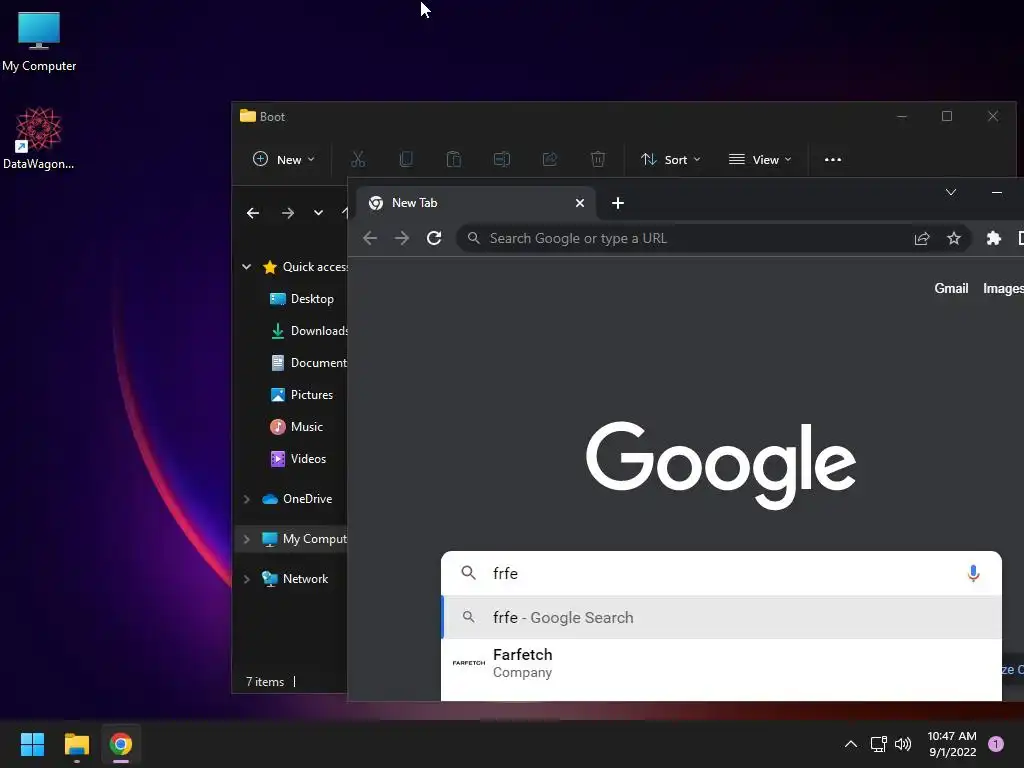Click Chrome back arrow button
Viewport: 1024px width, 768px height.
click(x=370, y=238)
